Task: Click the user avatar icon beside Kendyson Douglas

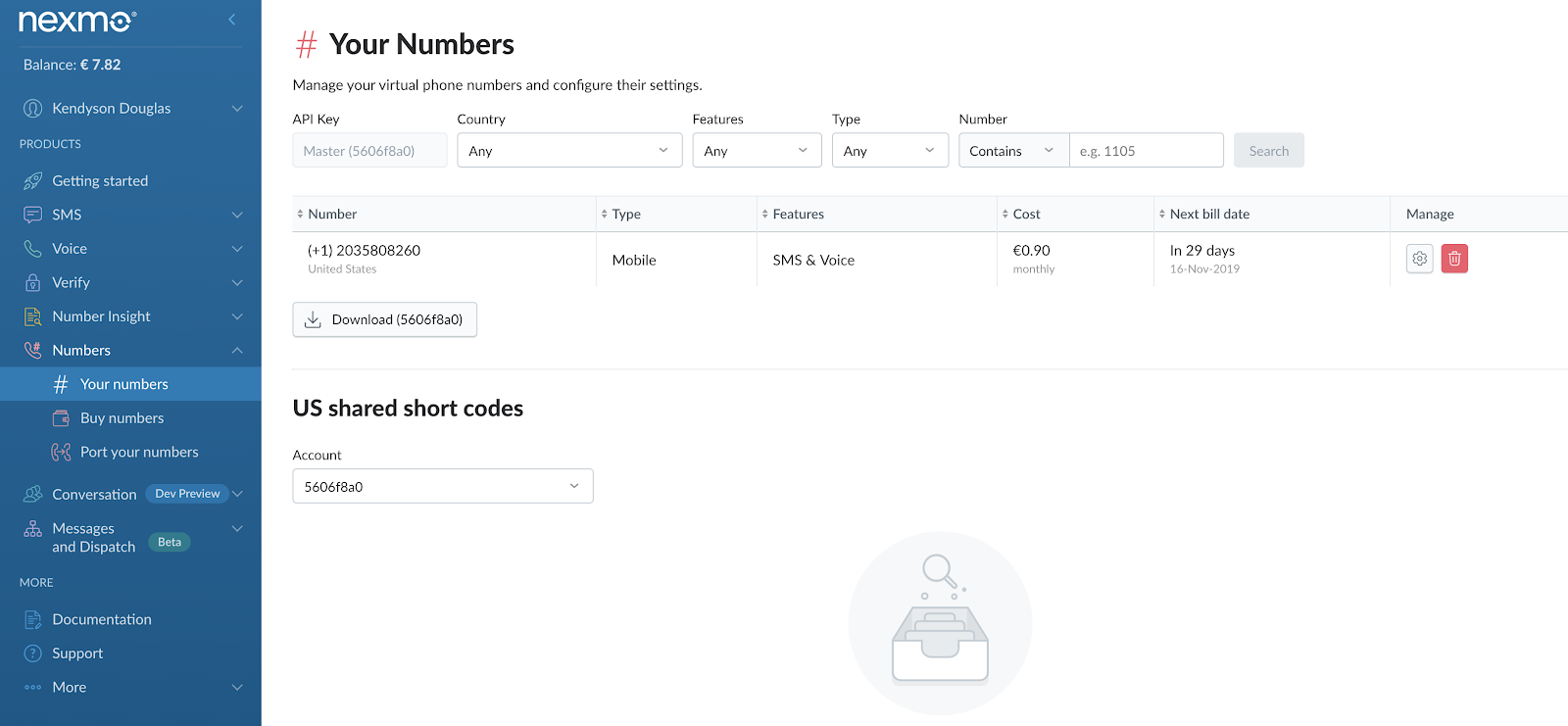Action: point(32,108)
